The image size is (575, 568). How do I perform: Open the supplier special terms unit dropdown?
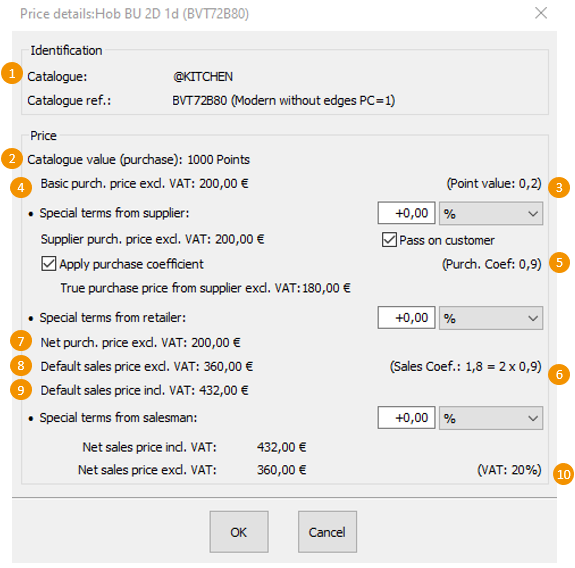(x=491, y=213)
